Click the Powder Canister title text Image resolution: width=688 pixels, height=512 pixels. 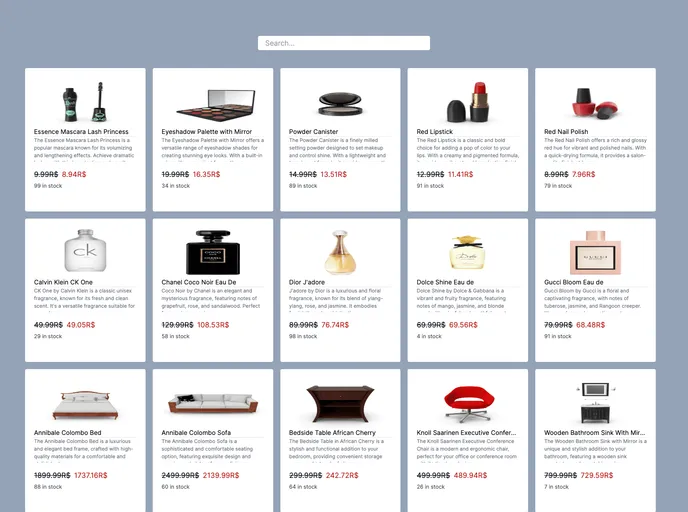[313, 132]
